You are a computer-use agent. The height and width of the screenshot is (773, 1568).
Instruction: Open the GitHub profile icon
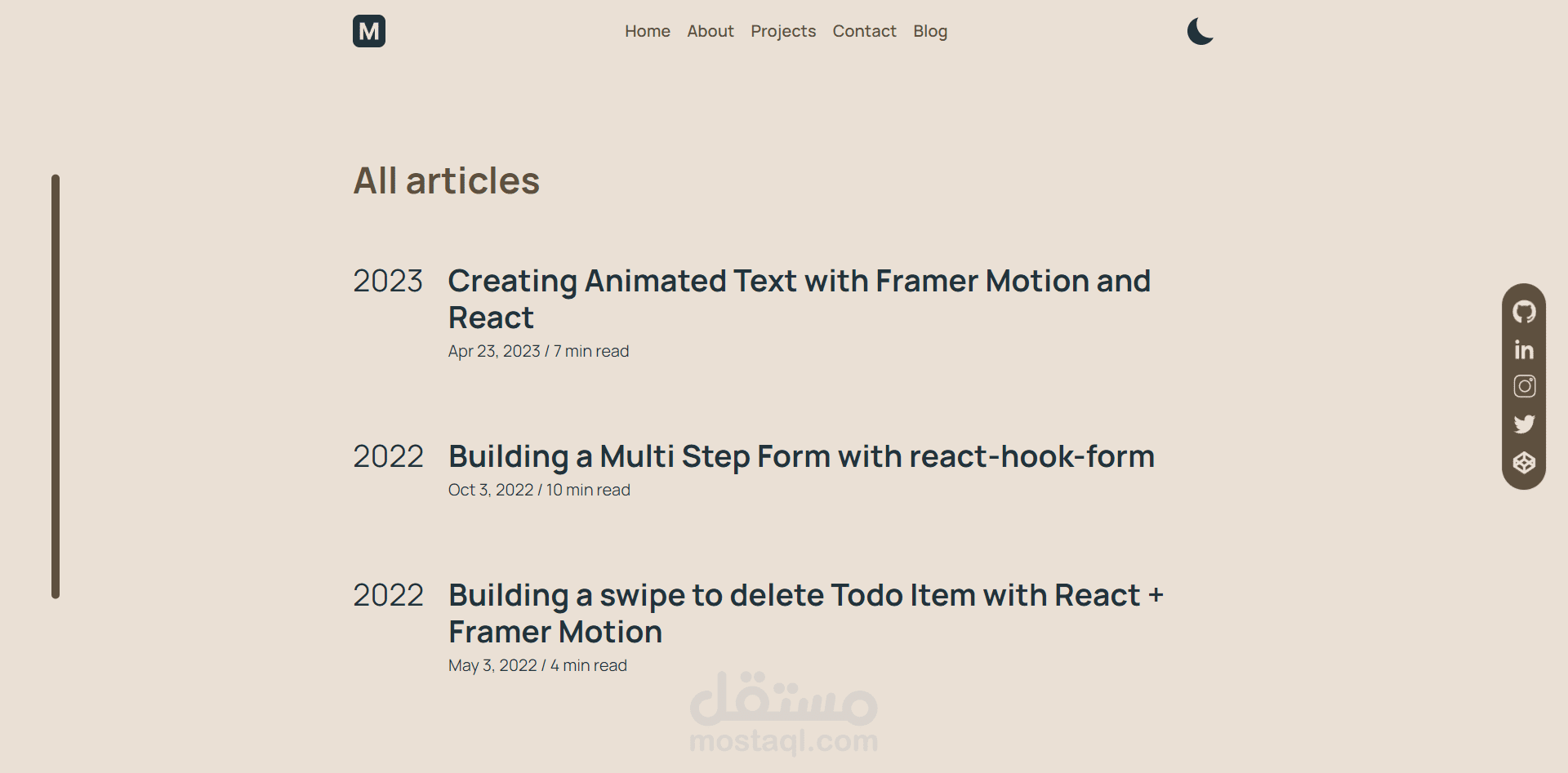click(x=1524, y=312)
